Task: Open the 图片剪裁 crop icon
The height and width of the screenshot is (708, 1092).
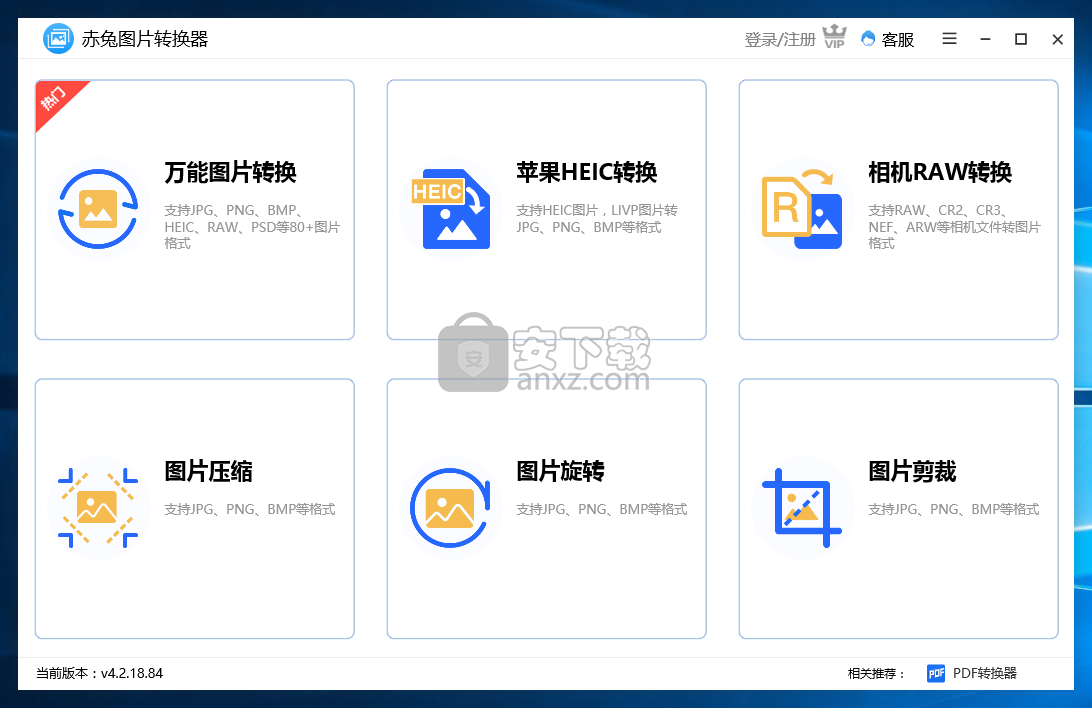Action: tap(802, 508)
